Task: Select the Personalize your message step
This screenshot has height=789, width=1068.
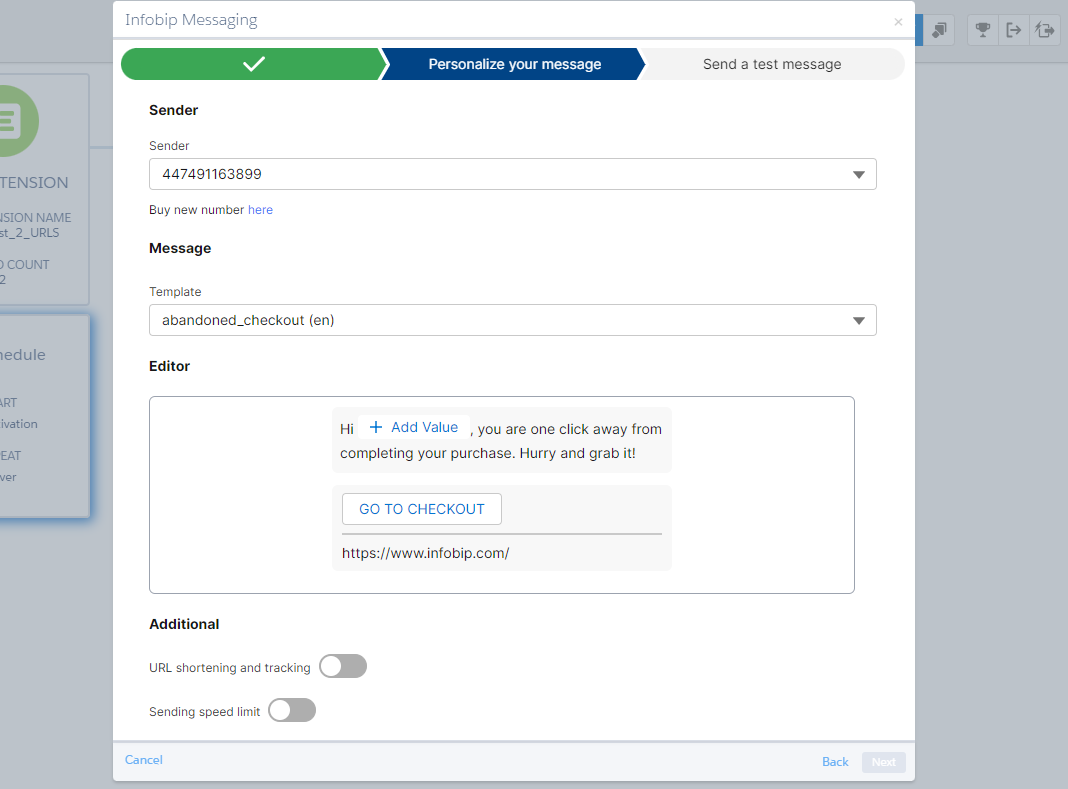Action: point(514,64)
